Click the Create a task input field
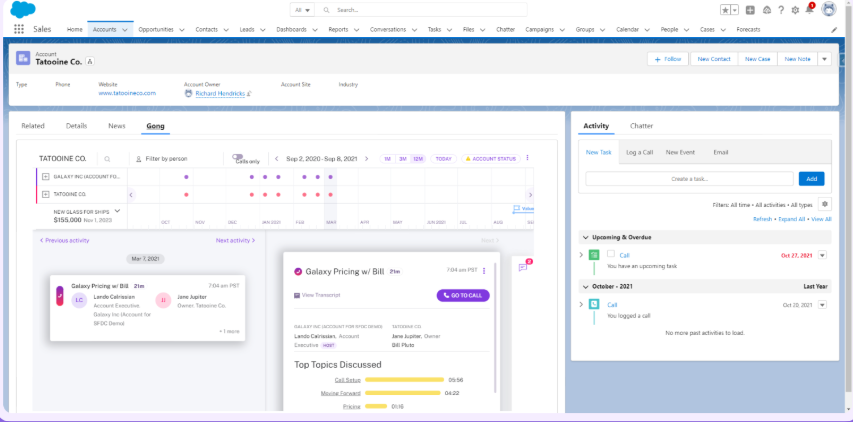 point(689,179)
